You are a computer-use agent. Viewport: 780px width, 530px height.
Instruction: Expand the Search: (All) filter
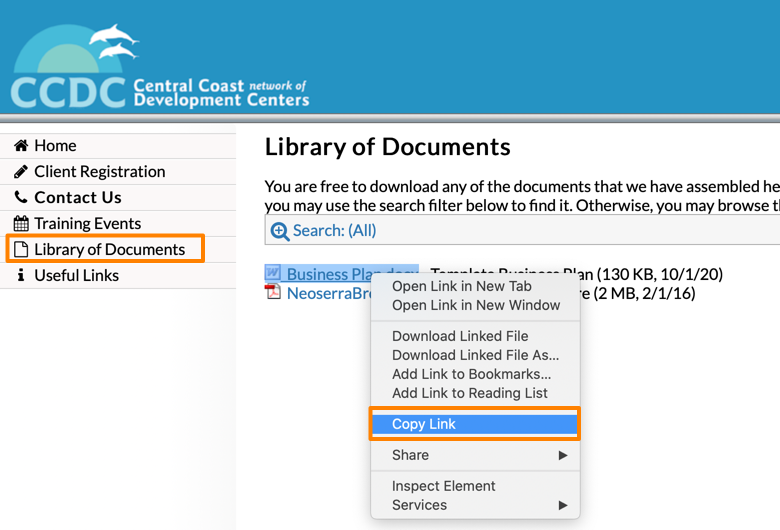pyautogui.click(x=334, y=231)
